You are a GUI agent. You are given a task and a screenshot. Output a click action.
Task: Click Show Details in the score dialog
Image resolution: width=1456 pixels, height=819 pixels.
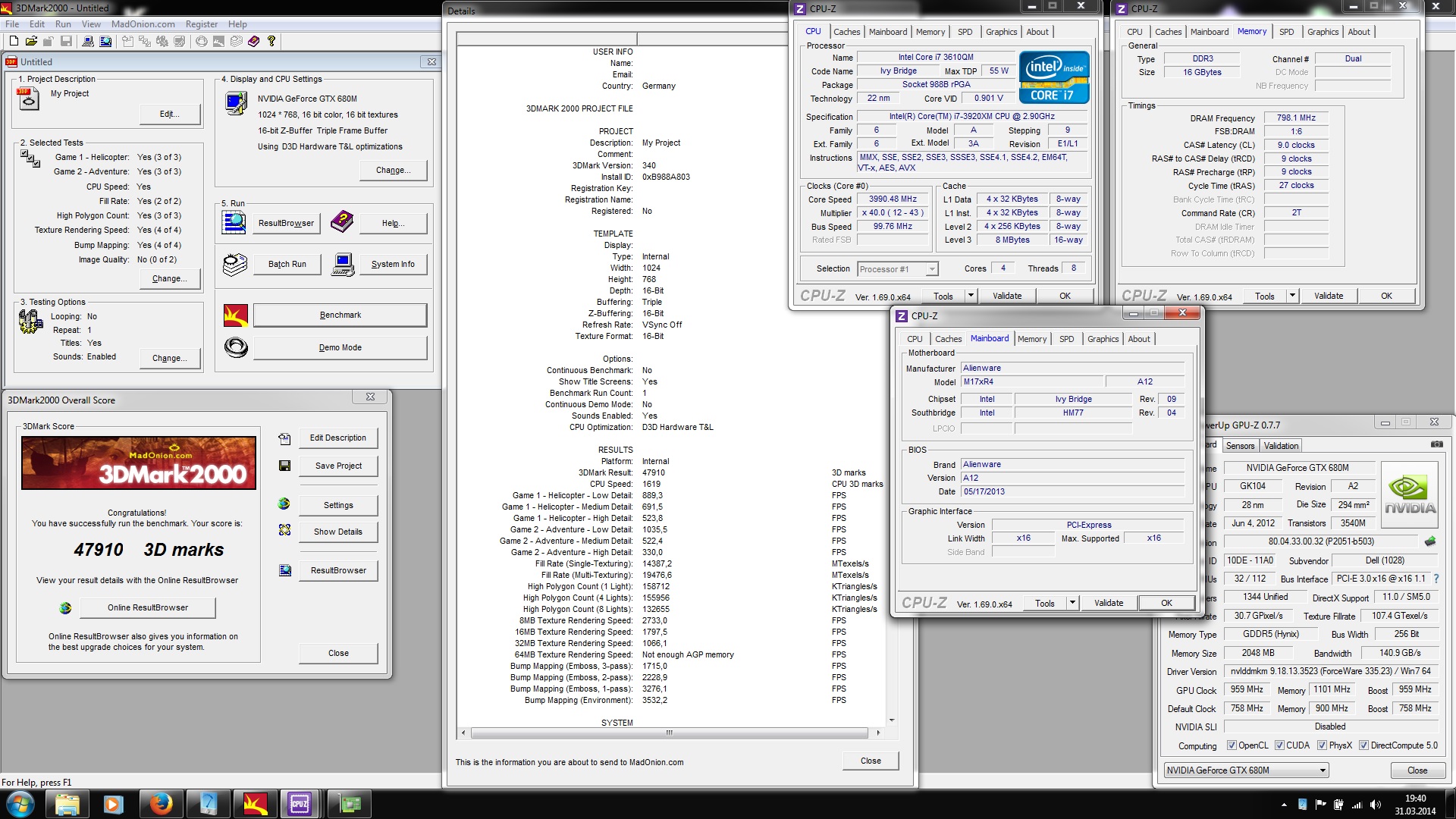[338, 532]
